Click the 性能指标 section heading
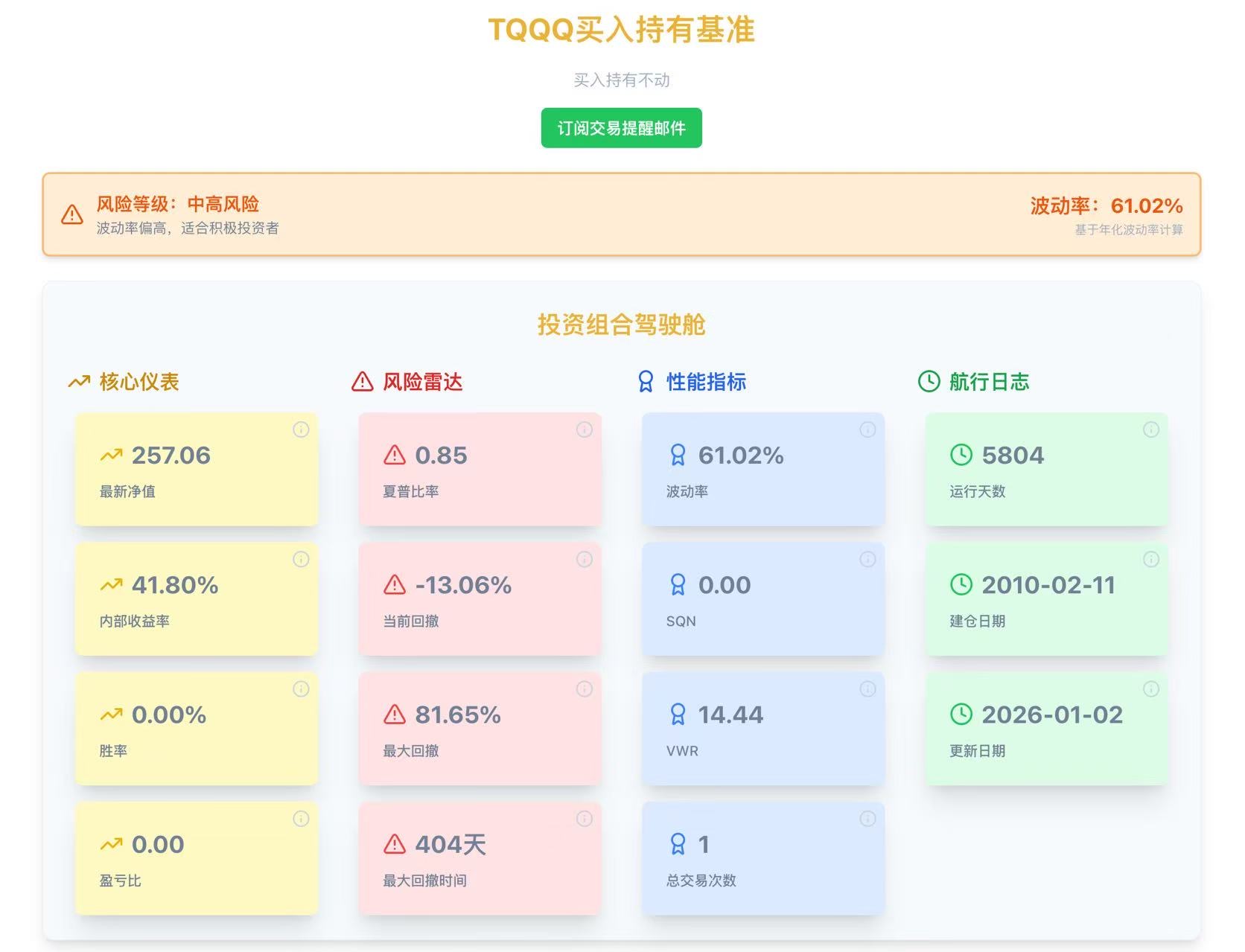Viewport: 1245px width, 952px height. pos(706,382)
